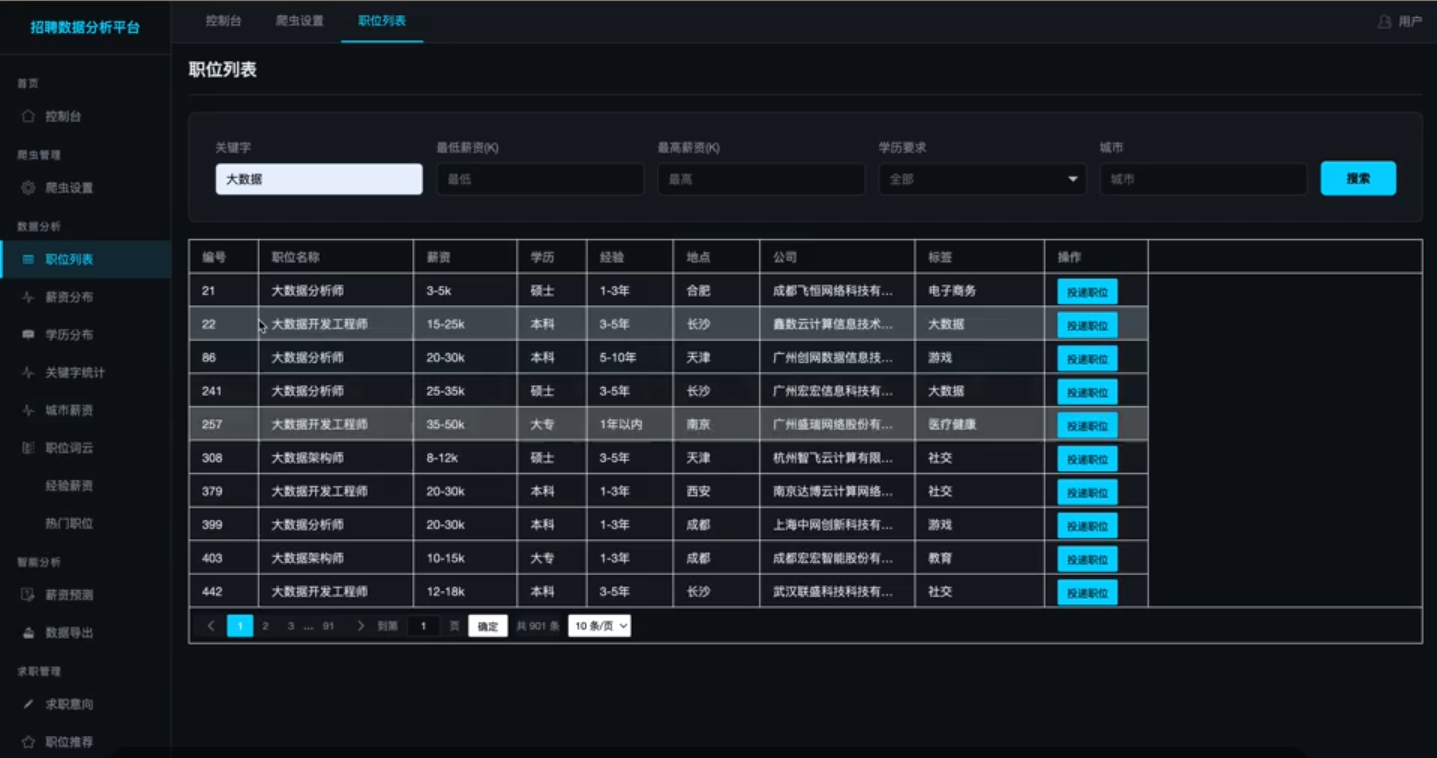Click the 搜索 search button
This screenshot has width=1437, height=758.
(1358, 178)
